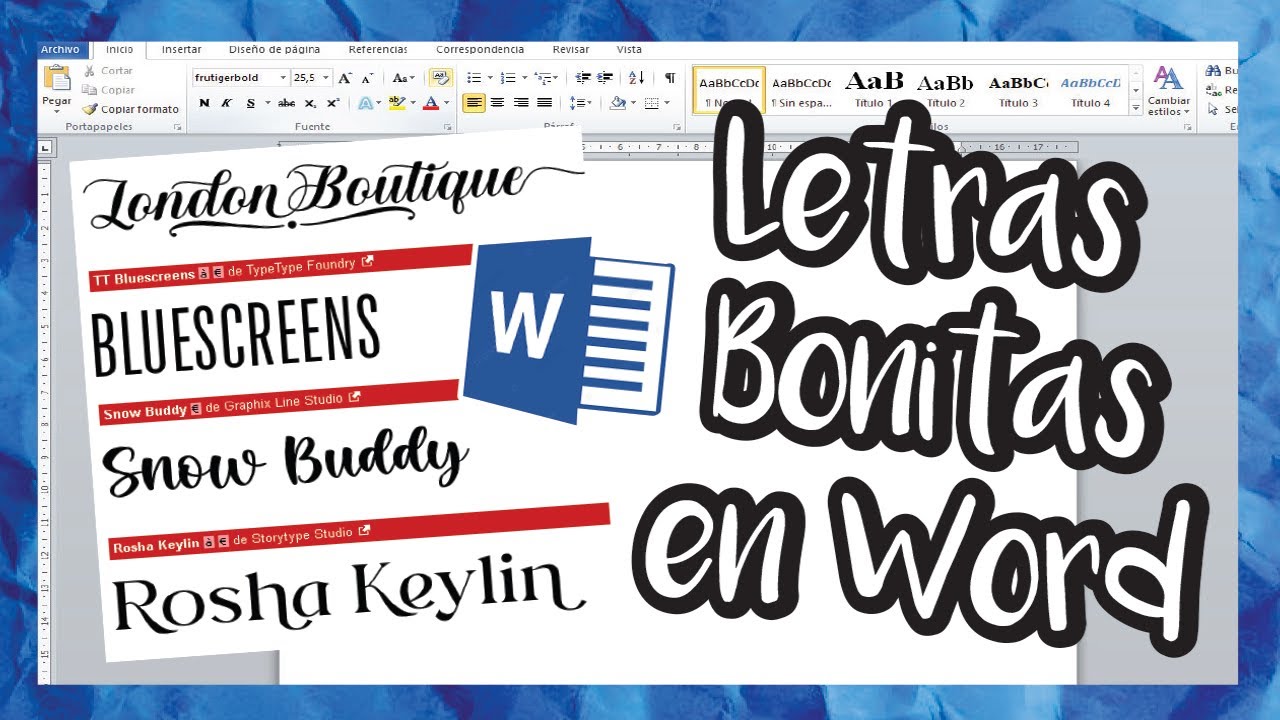Toggle show paragraph marks ¶
This screenshot has height=720, width=1280.
click(x=669, y=78)
